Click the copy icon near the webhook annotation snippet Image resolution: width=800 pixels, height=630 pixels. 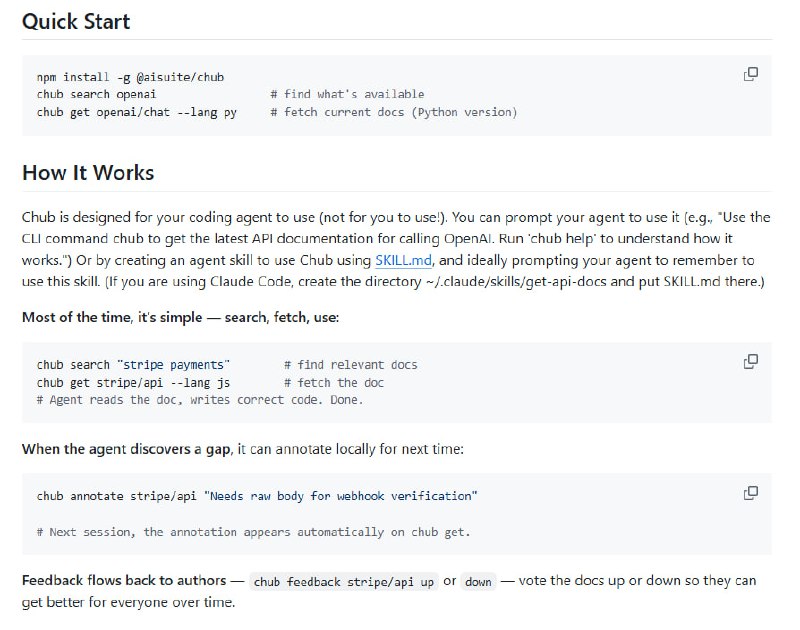point(749,490)
